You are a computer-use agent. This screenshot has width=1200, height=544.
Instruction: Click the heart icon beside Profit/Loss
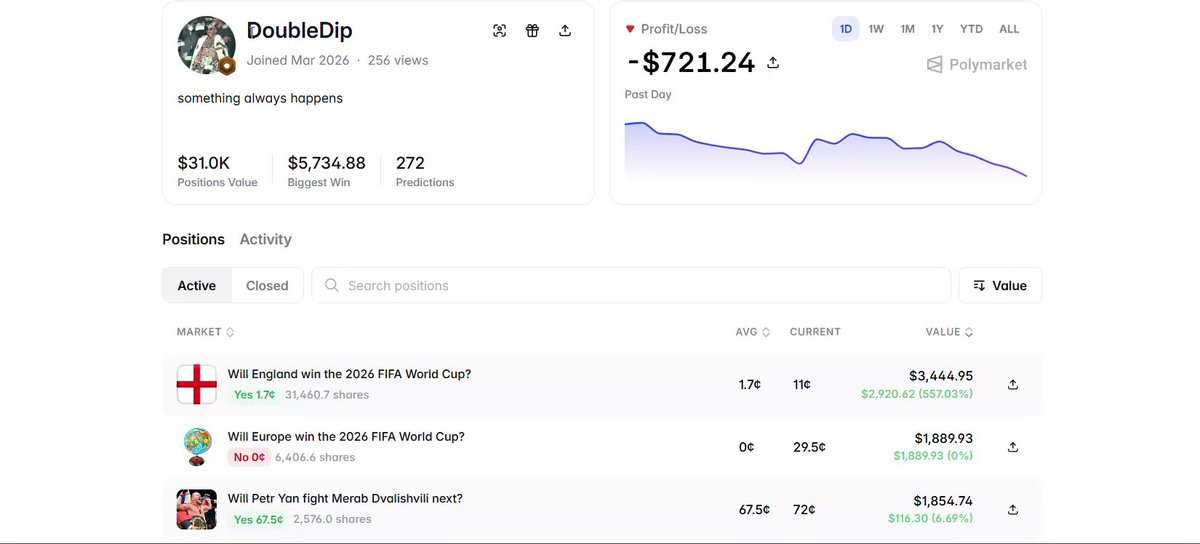[630, 29]
